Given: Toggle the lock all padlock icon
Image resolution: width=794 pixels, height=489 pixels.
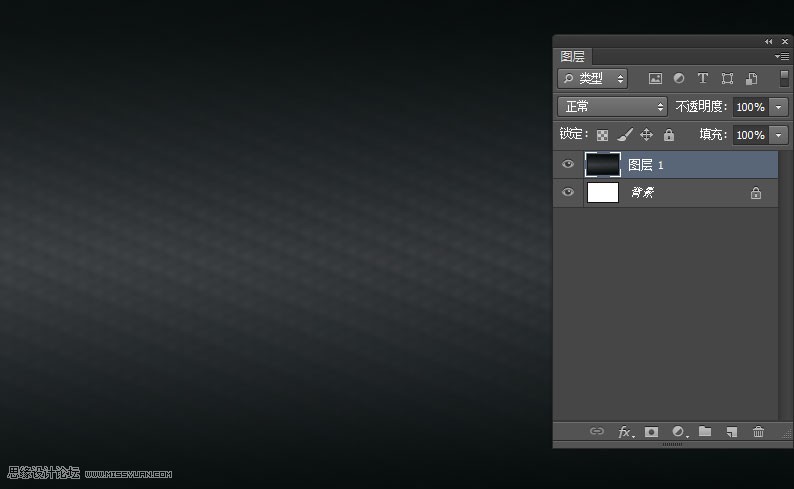Looking at the screenshot, I should 669,135.
